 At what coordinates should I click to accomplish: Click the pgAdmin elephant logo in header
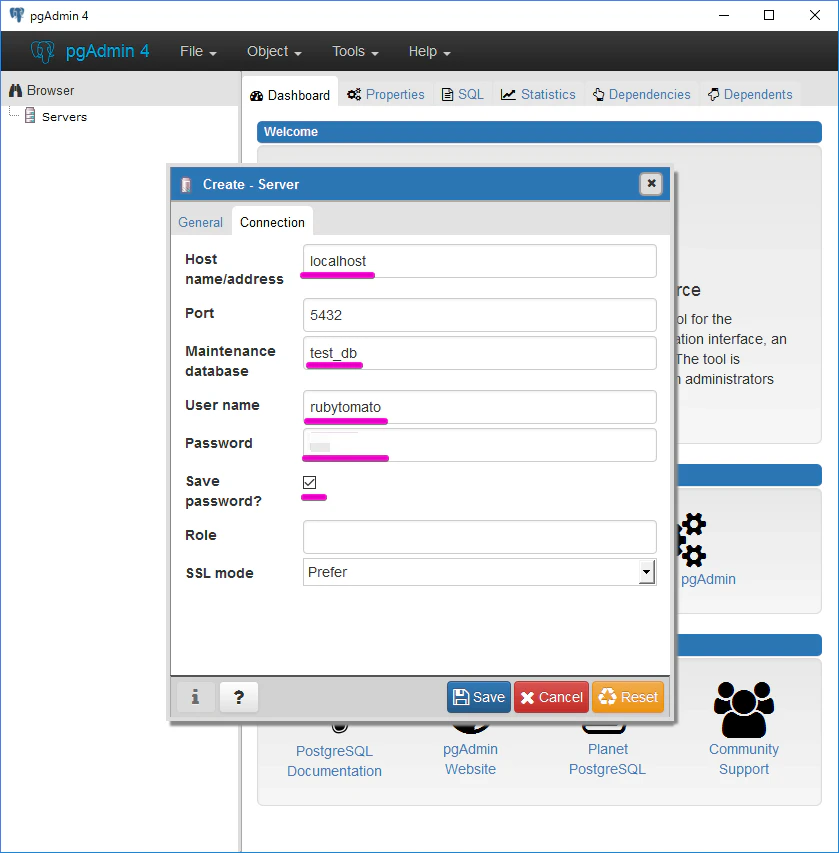pos(42,52)
